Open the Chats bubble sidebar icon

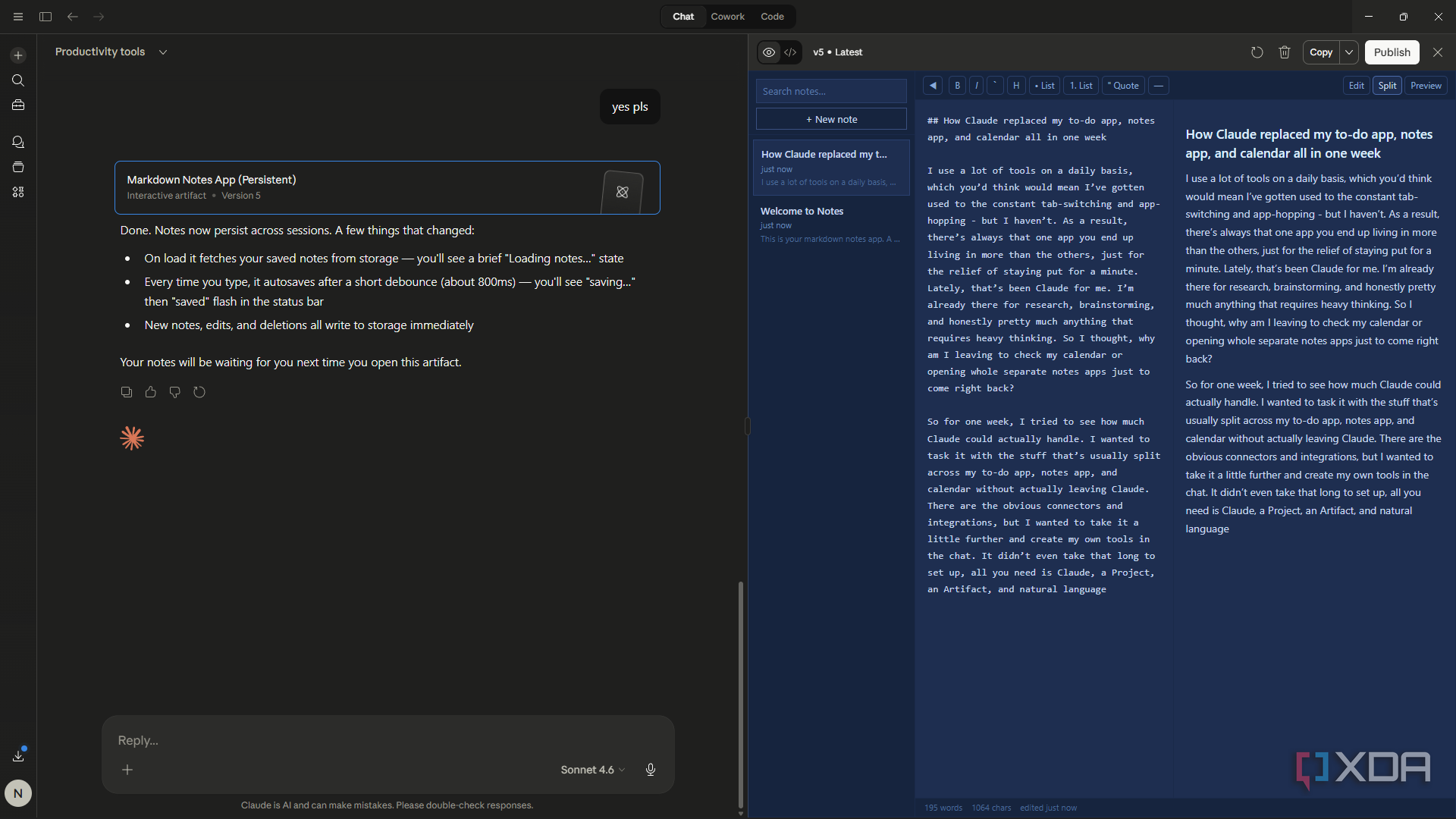(x=18, y=142)
